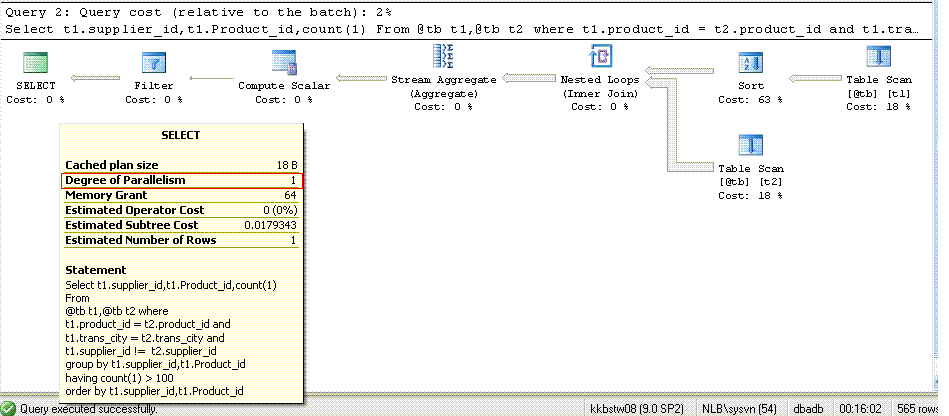Select the Table Scan [t1] icon

[878, 57]
